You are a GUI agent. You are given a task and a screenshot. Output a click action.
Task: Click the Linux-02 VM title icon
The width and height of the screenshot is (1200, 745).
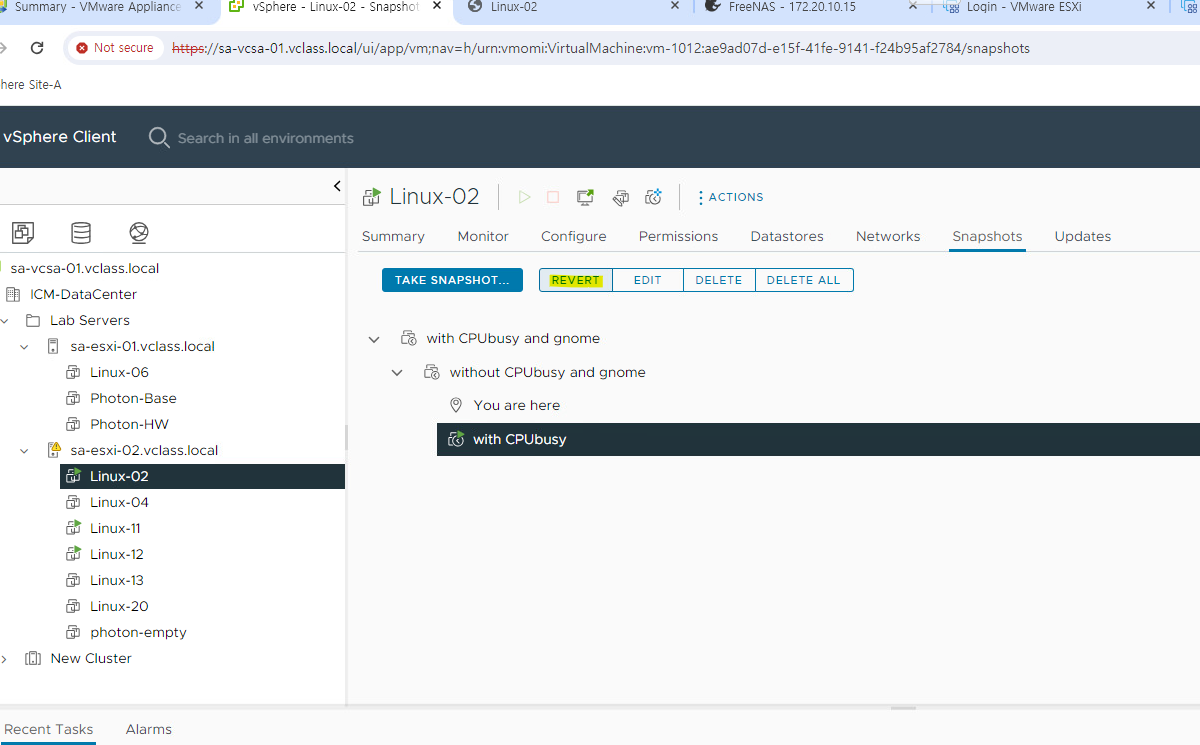(371, 197)
